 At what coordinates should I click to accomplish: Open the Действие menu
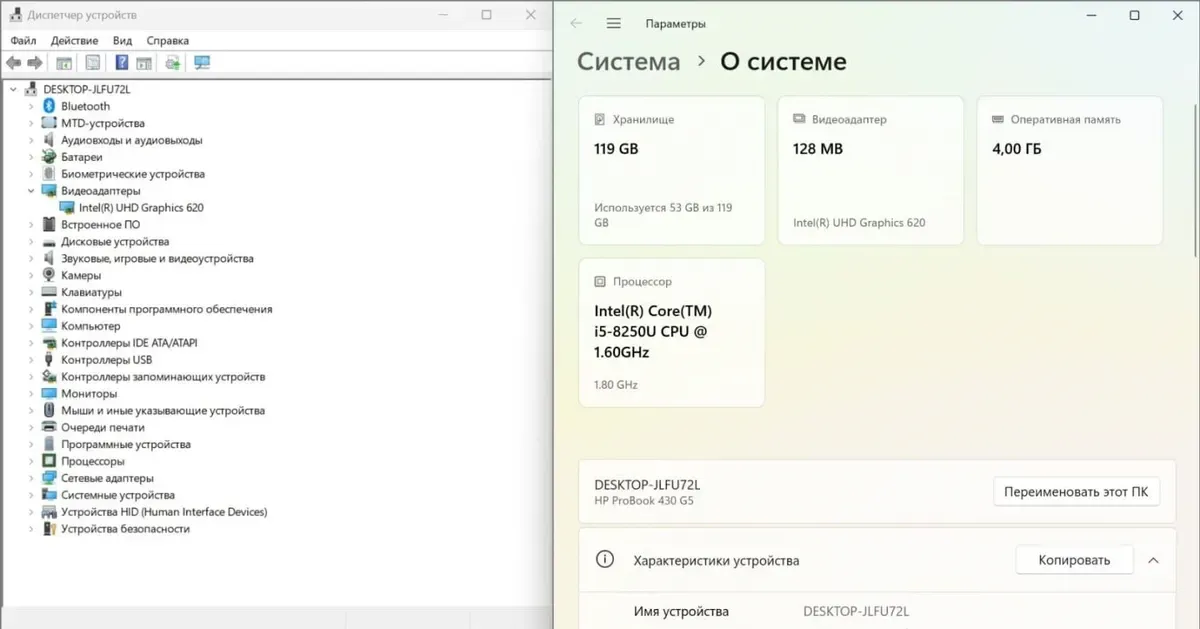pos(74,41)
